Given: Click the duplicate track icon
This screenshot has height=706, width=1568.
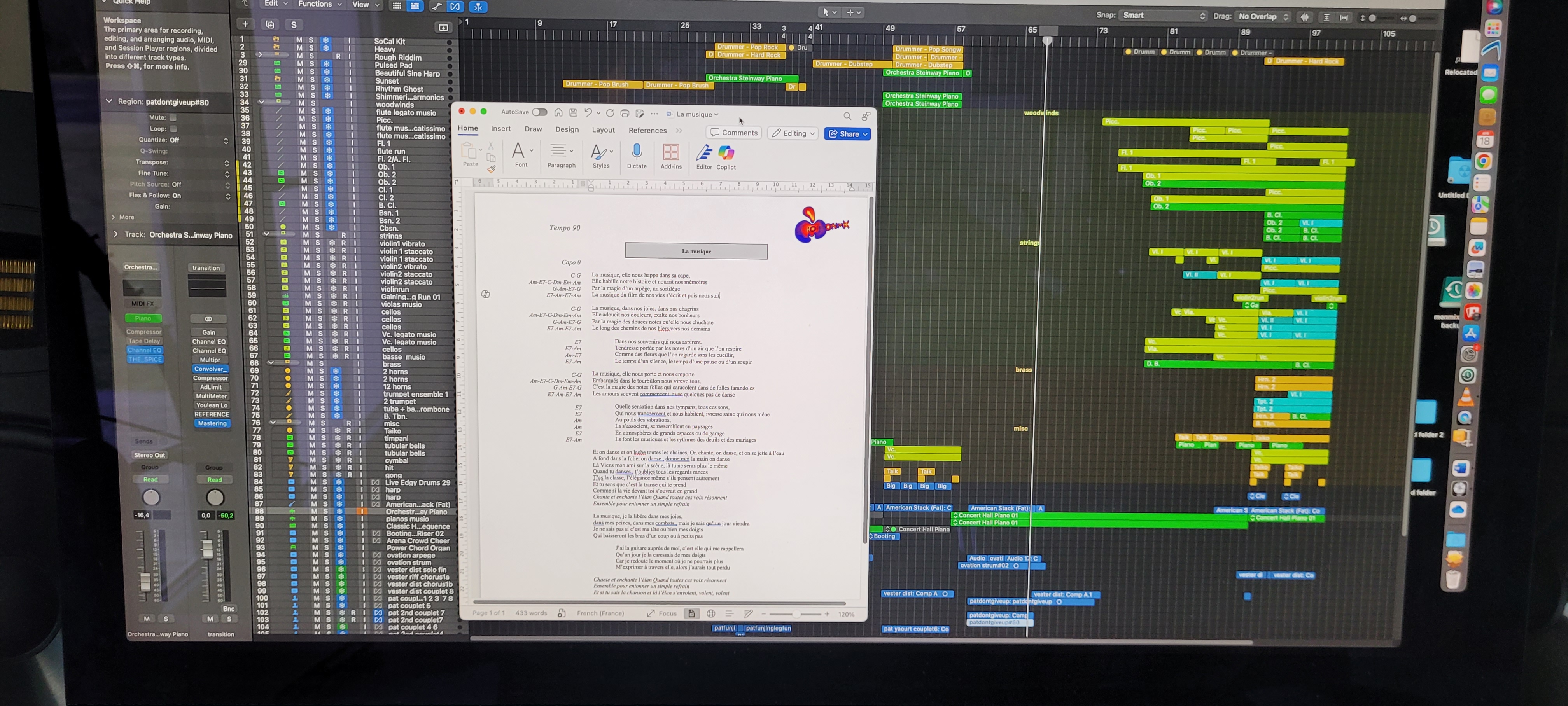Looking at the screenshot, I should [x=269, y=24].
